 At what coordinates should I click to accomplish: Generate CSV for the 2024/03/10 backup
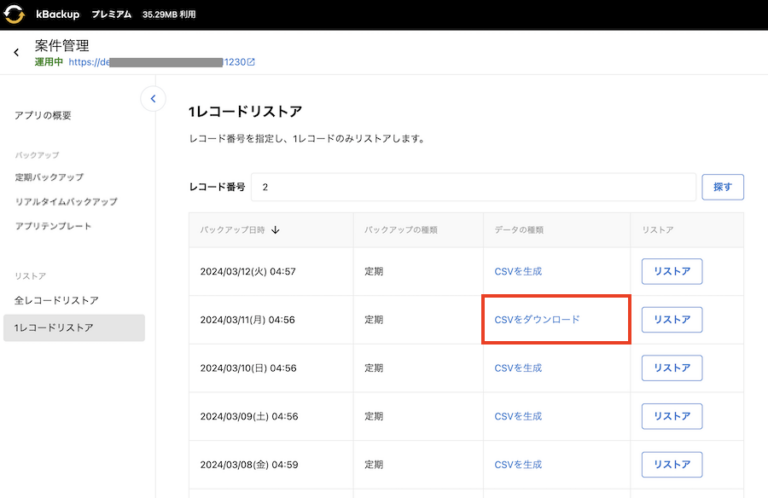click(x=518, y=368)
